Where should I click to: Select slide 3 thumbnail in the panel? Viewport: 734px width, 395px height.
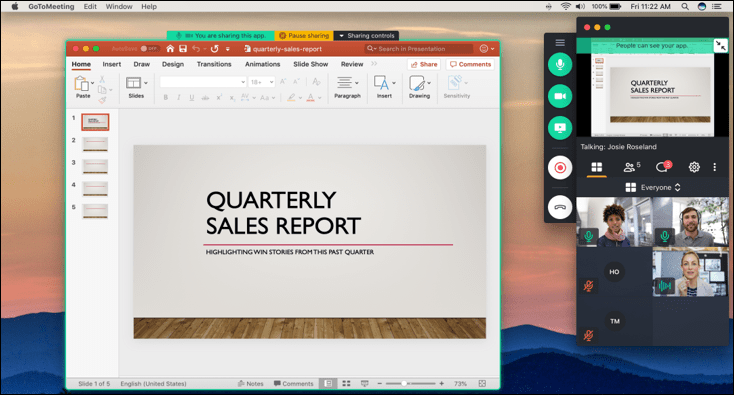click(x=95, y=166)
